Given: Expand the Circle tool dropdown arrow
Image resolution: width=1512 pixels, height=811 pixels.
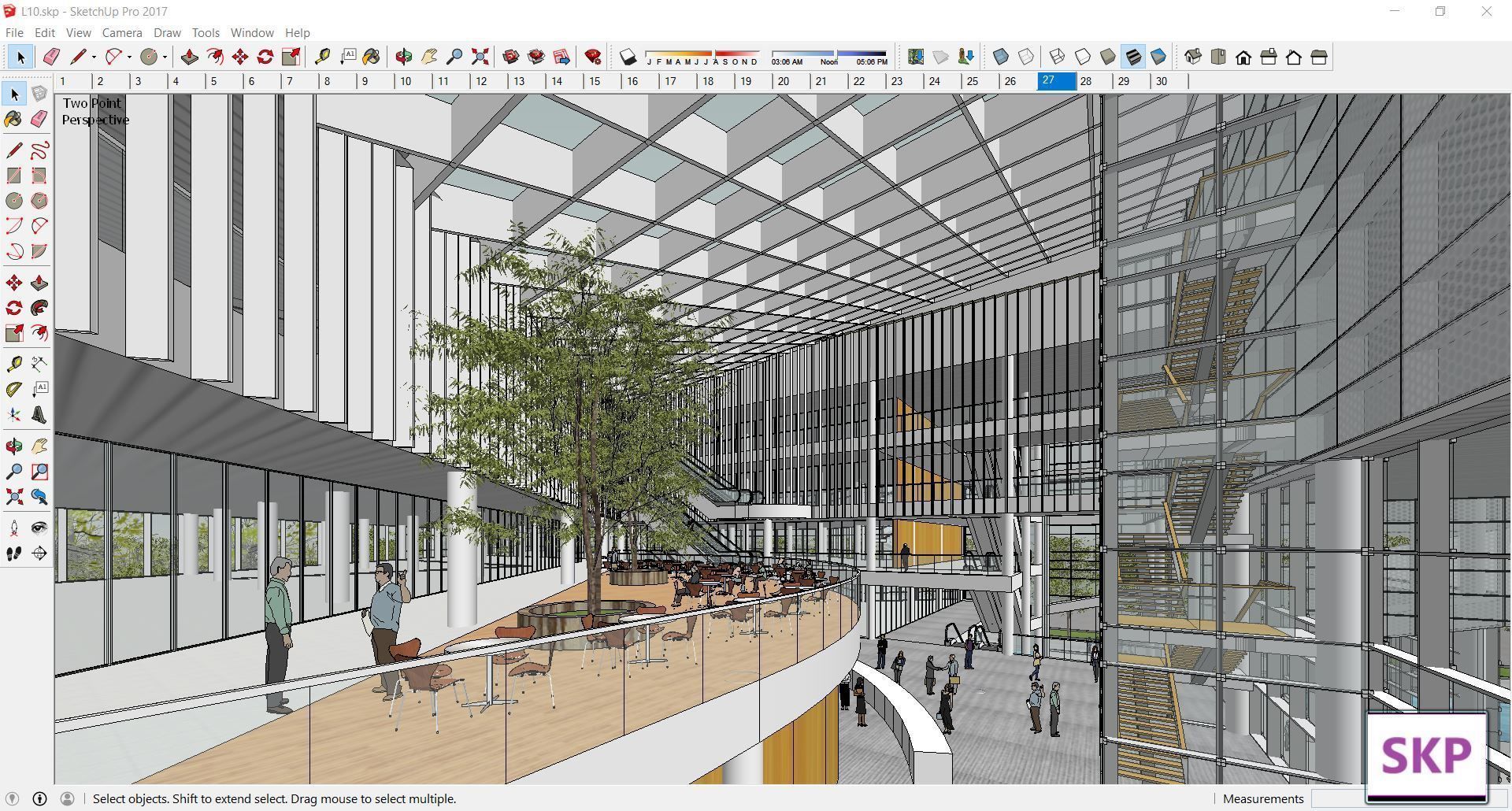Looking at the screenshot, I should coord(165,57).
